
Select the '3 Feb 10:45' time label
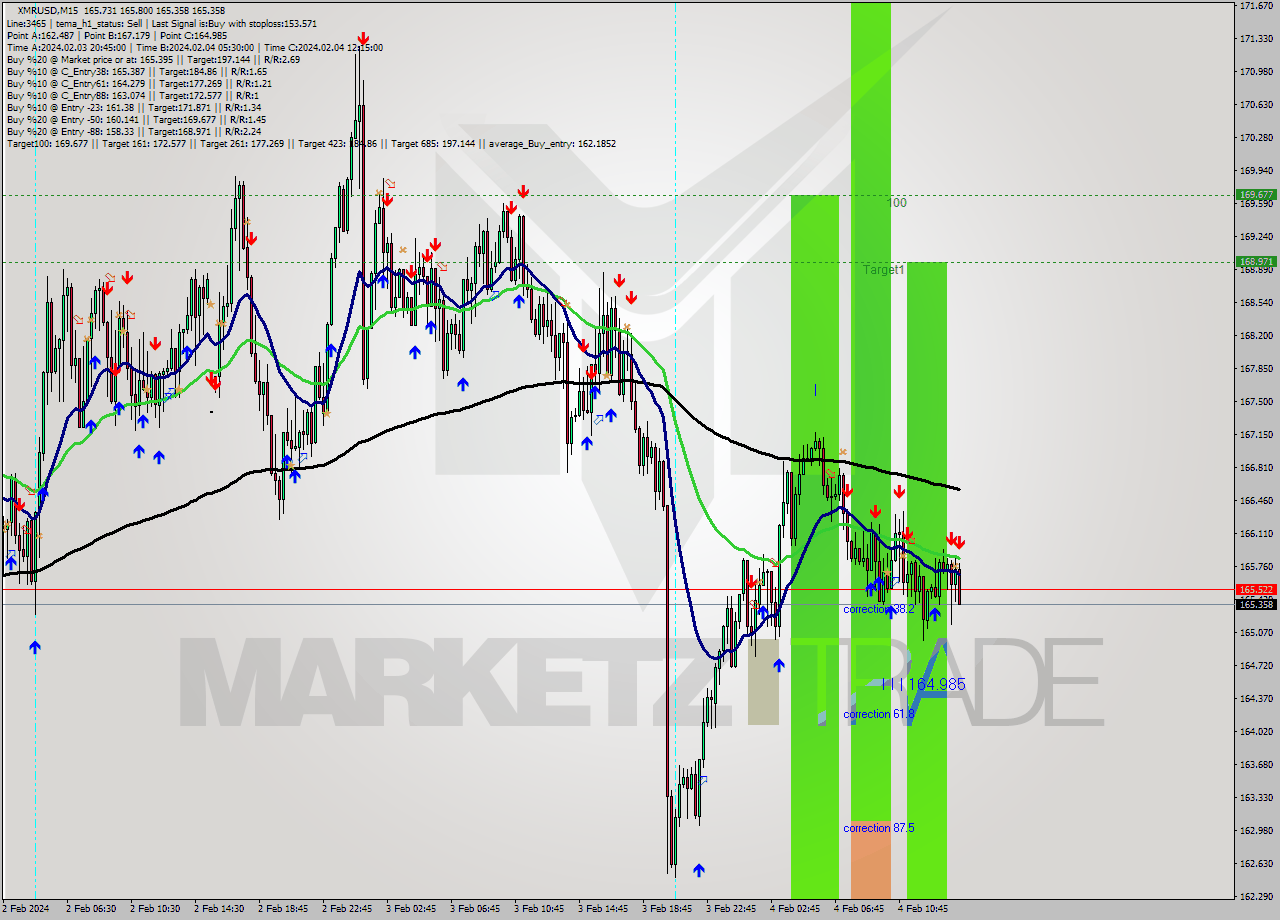(539, 909)
